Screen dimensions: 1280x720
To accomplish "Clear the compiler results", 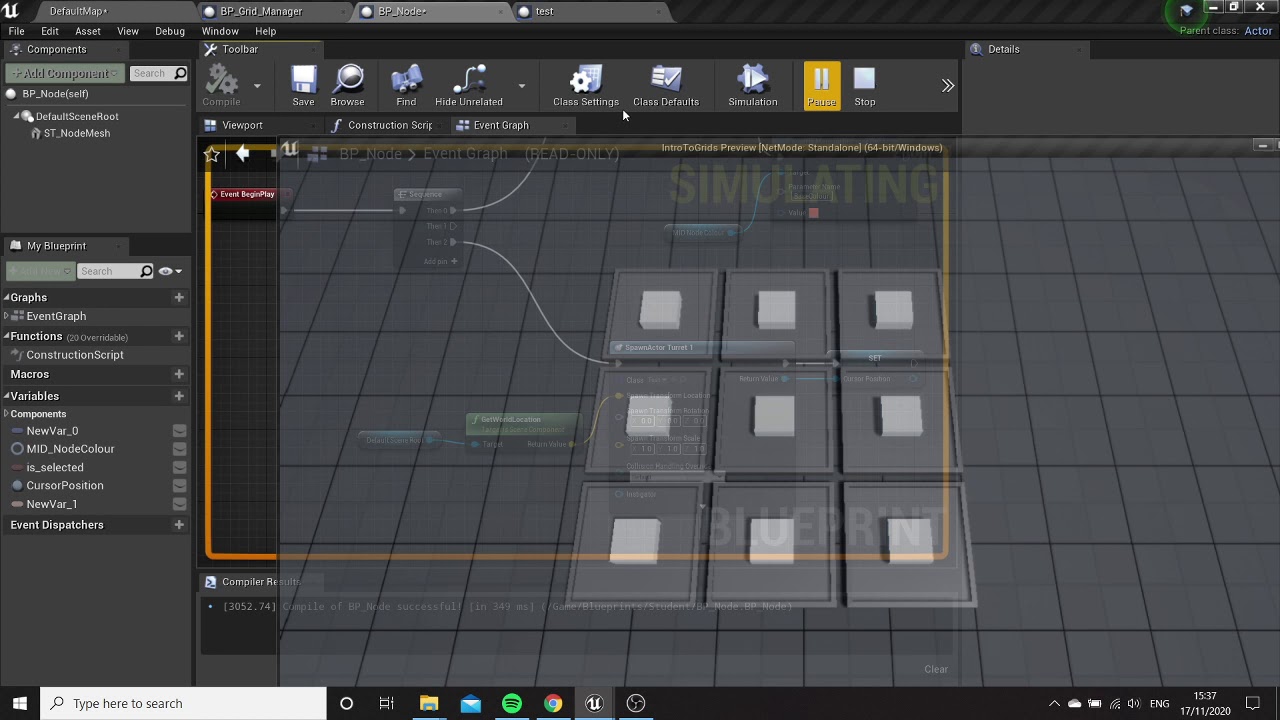I will pos(936,669).
